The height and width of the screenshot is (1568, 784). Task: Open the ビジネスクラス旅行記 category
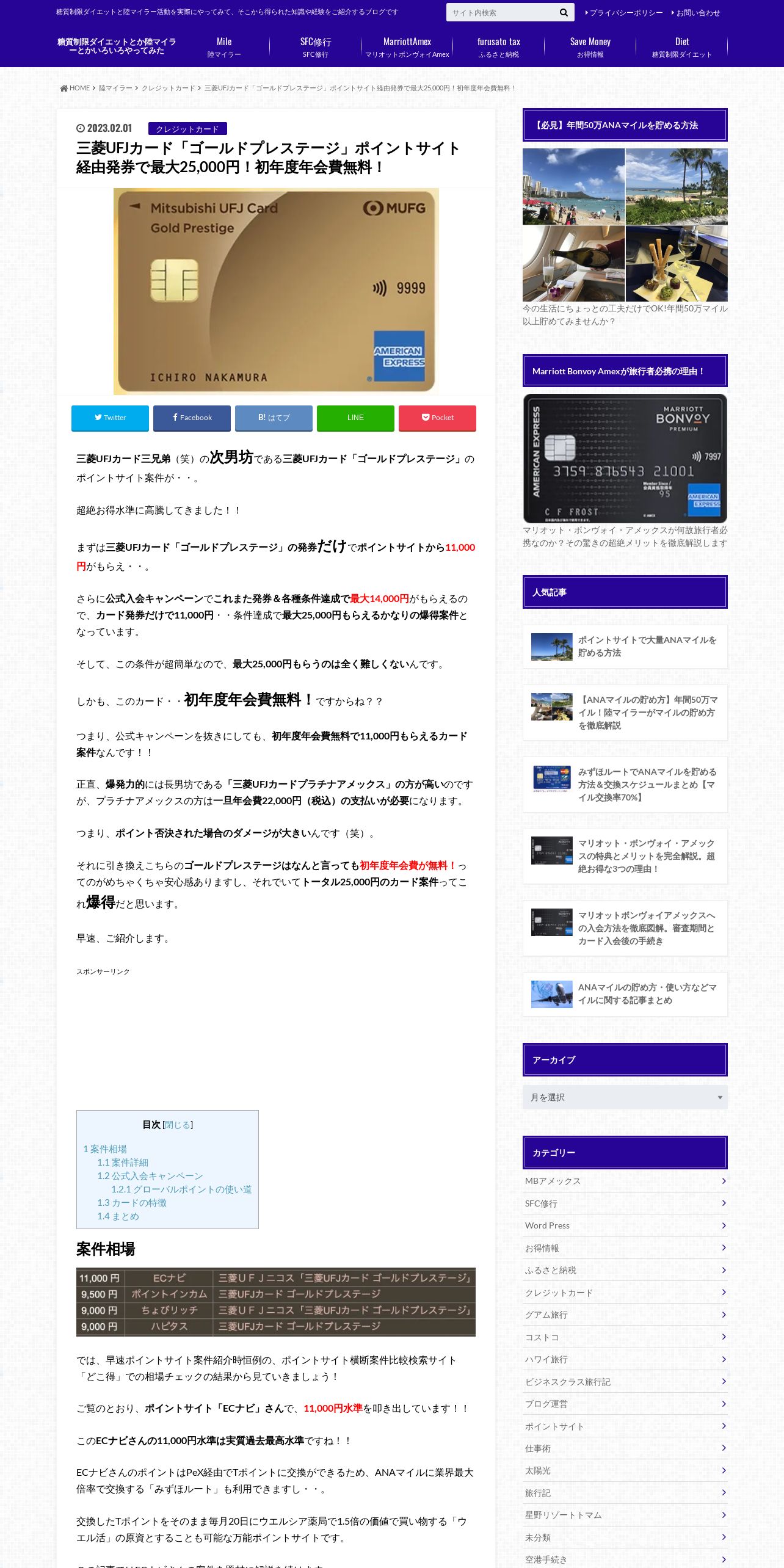tap(625, 1382)
